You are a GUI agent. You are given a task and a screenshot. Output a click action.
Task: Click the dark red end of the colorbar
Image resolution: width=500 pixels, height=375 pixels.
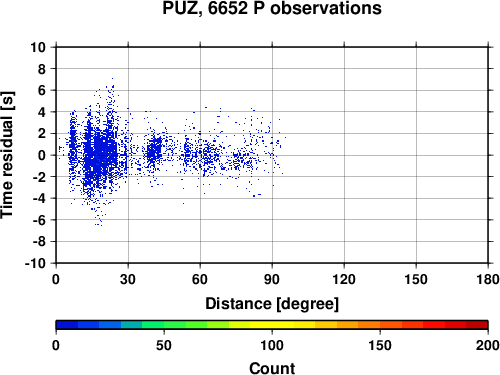[477, 325]
